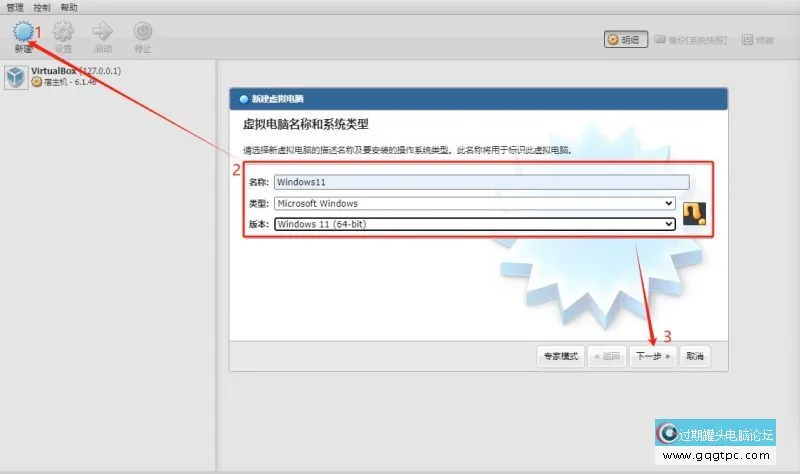Click the 启动 (Start) arrow icon
Screen dimensions: 800x474
pos(103,33)
